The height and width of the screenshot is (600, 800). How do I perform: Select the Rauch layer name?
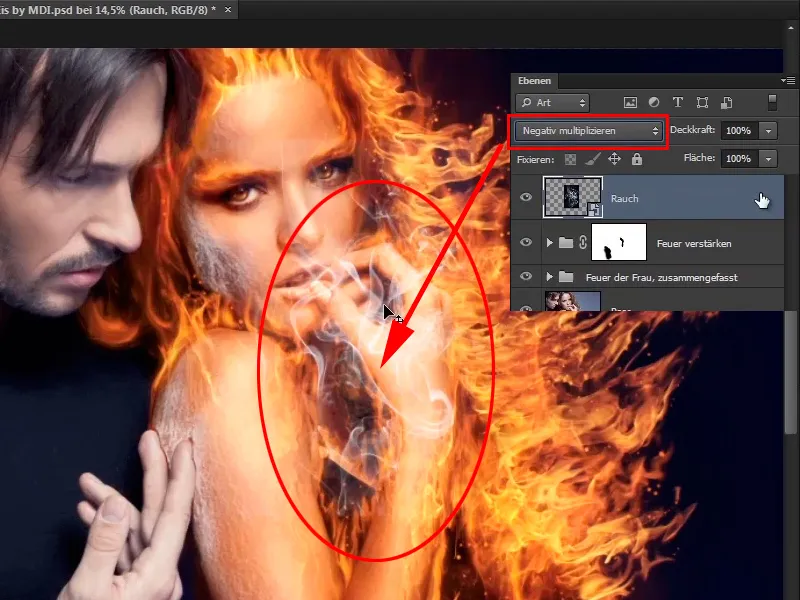pos(624,198)
